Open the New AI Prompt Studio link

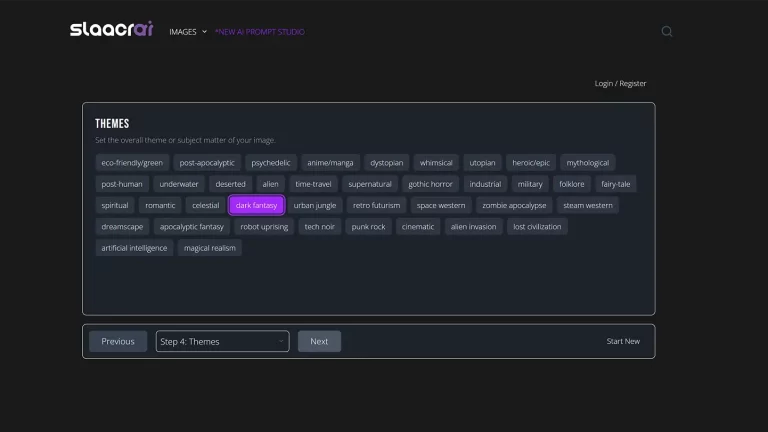point(259,31)
